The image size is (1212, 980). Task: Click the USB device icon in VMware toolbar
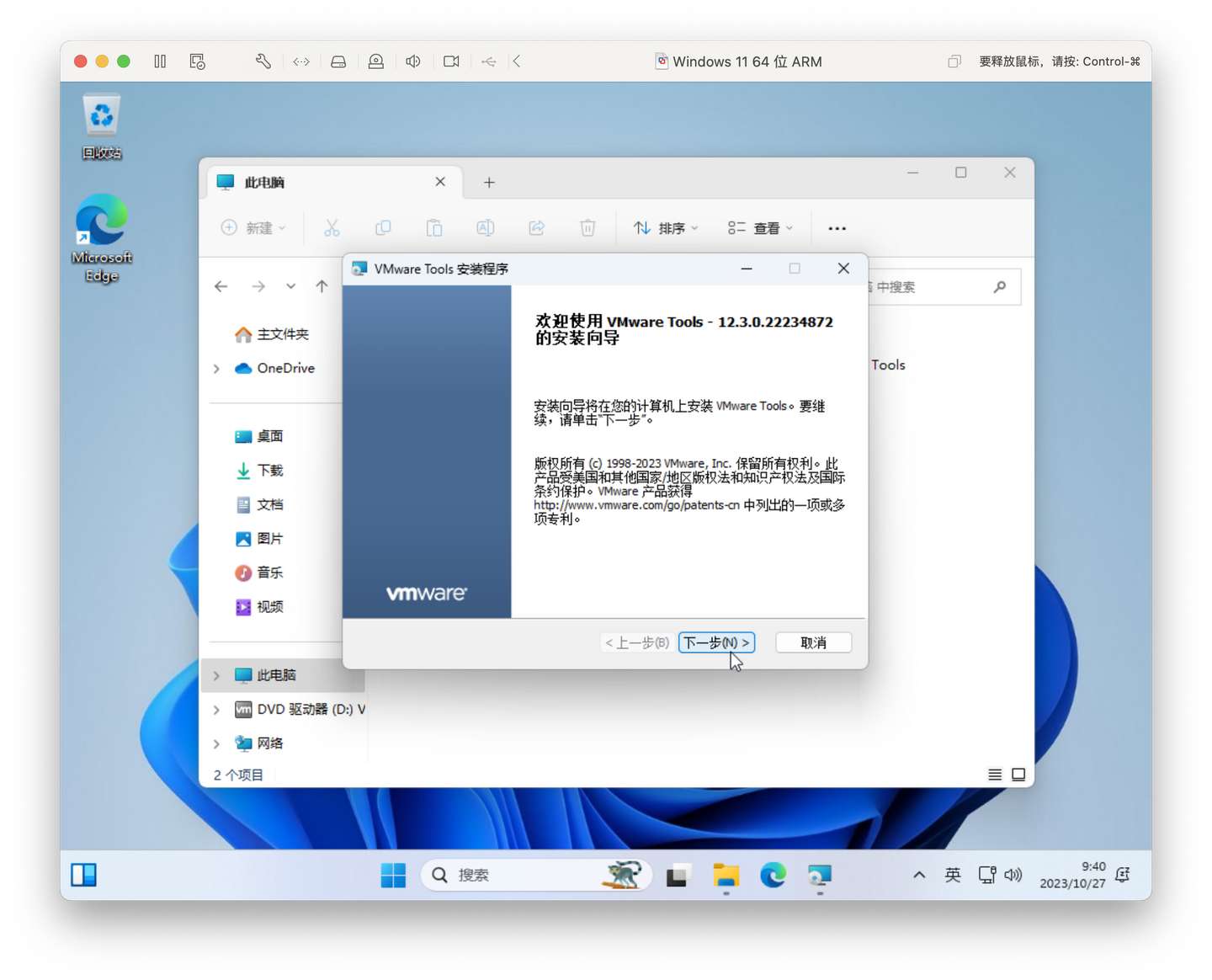click(489, 61)
